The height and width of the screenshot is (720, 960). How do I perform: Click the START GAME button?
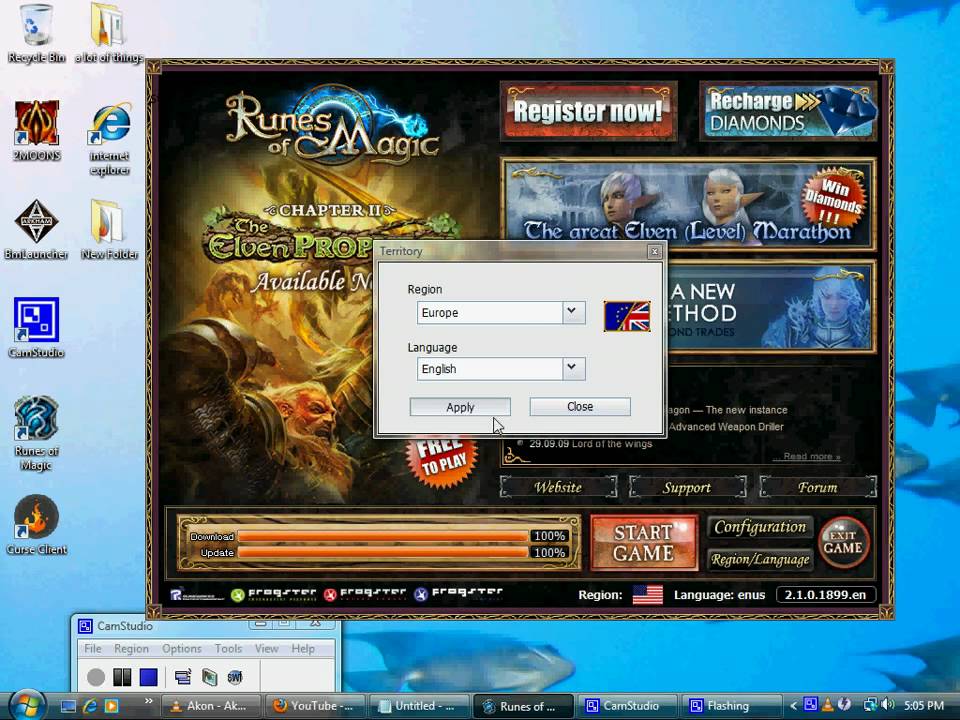[x=643, y=542]
